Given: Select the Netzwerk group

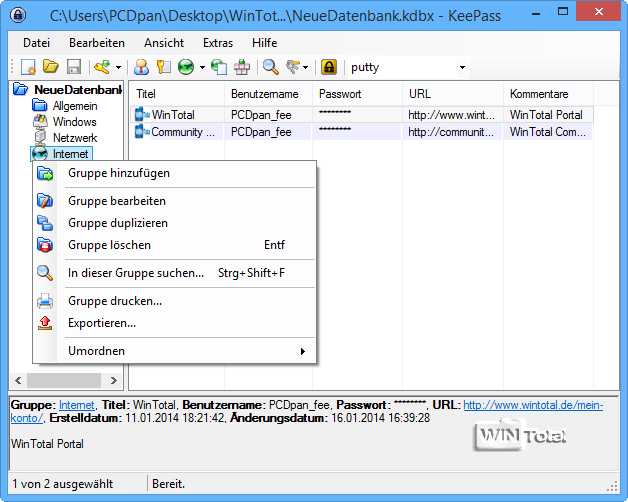Looking at the screenshot, I should [75, 138].
